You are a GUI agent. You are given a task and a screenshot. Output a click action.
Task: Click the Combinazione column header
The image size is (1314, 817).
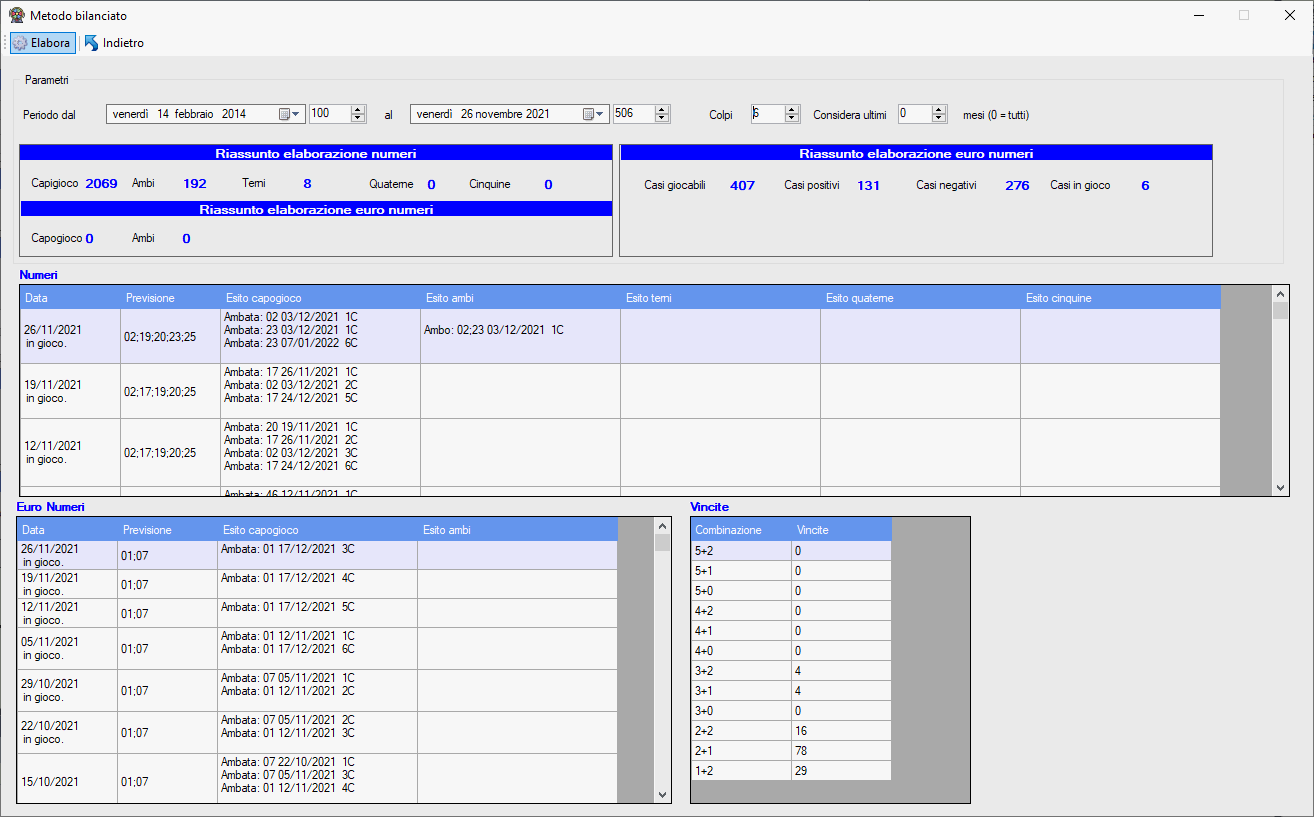[x=741, y=530]
